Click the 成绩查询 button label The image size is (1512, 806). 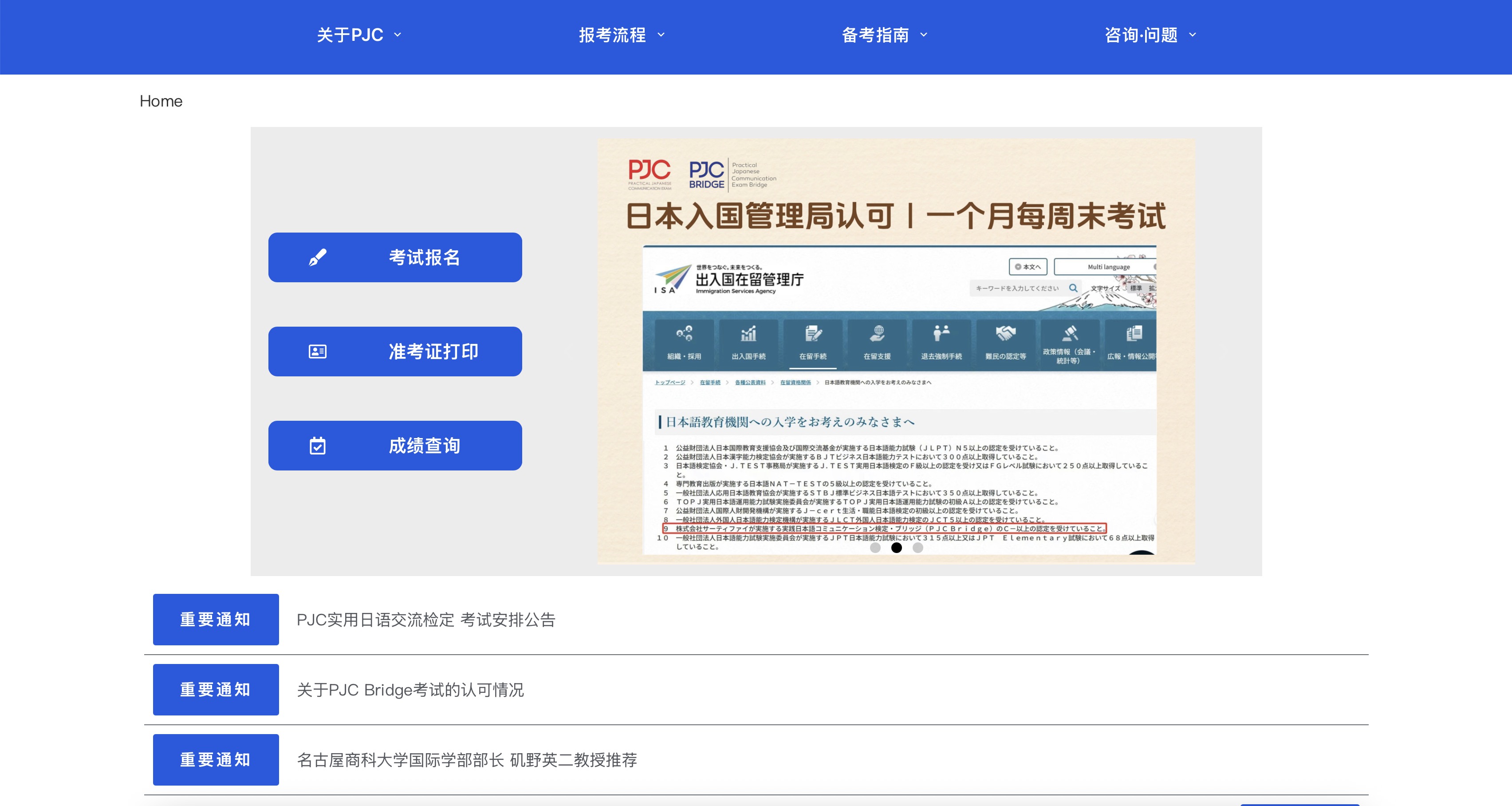(x=425, y=446)
